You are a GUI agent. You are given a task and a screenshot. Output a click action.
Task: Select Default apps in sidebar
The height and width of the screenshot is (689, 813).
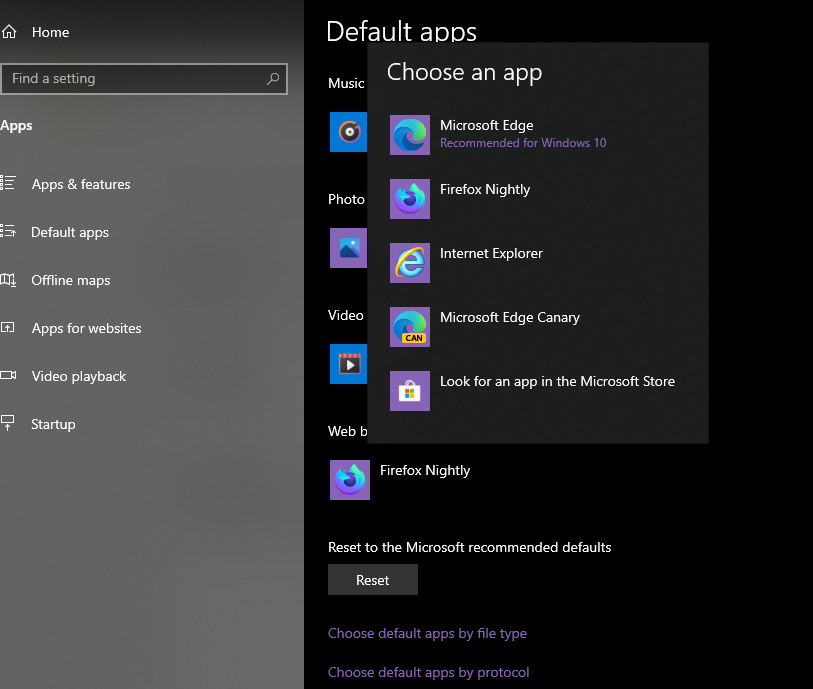click(x=70, y=232)
